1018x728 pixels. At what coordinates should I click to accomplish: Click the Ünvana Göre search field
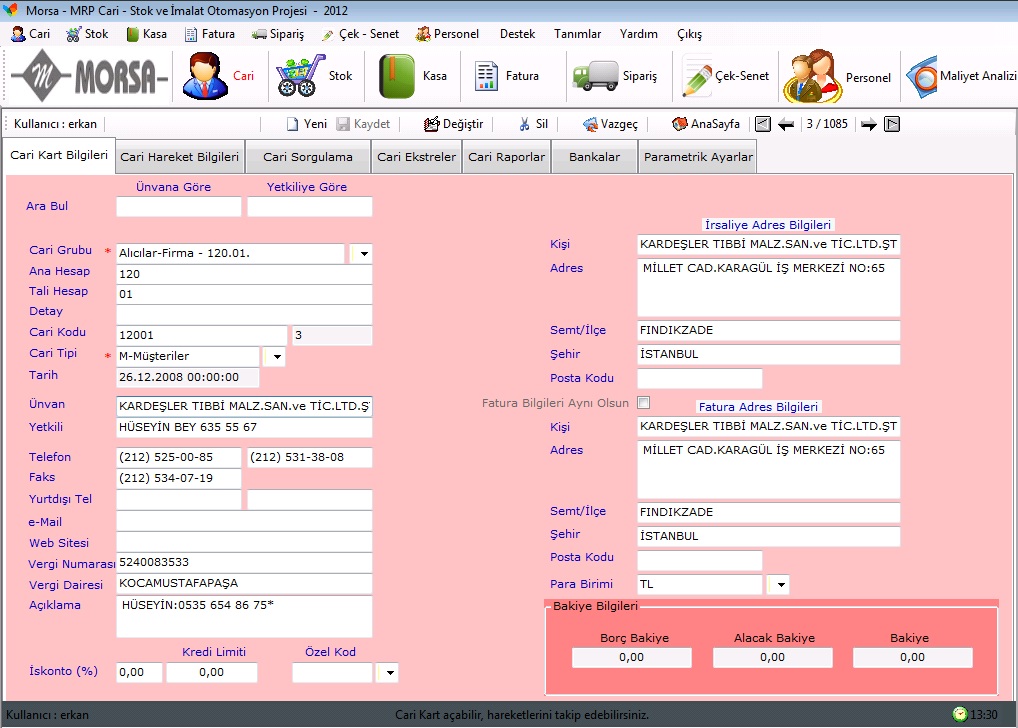pyautogui.click(x=179, y=207)
